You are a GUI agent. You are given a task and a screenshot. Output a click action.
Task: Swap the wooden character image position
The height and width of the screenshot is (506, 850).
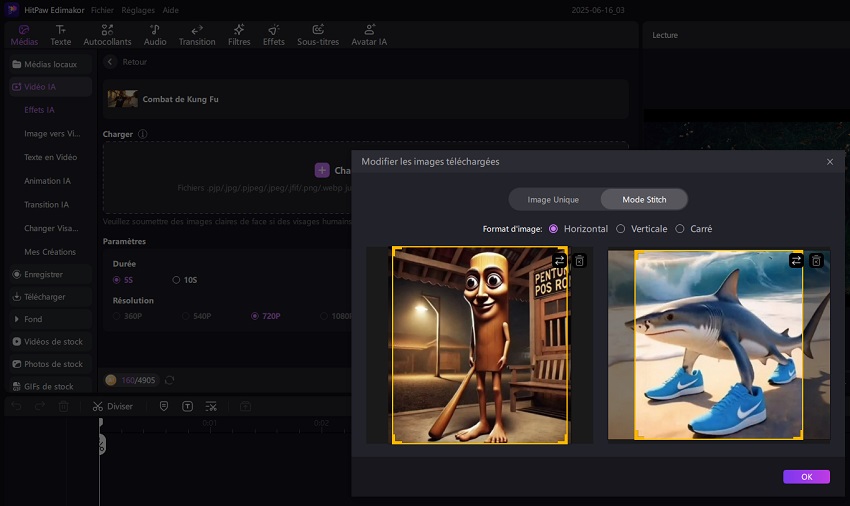560,260
